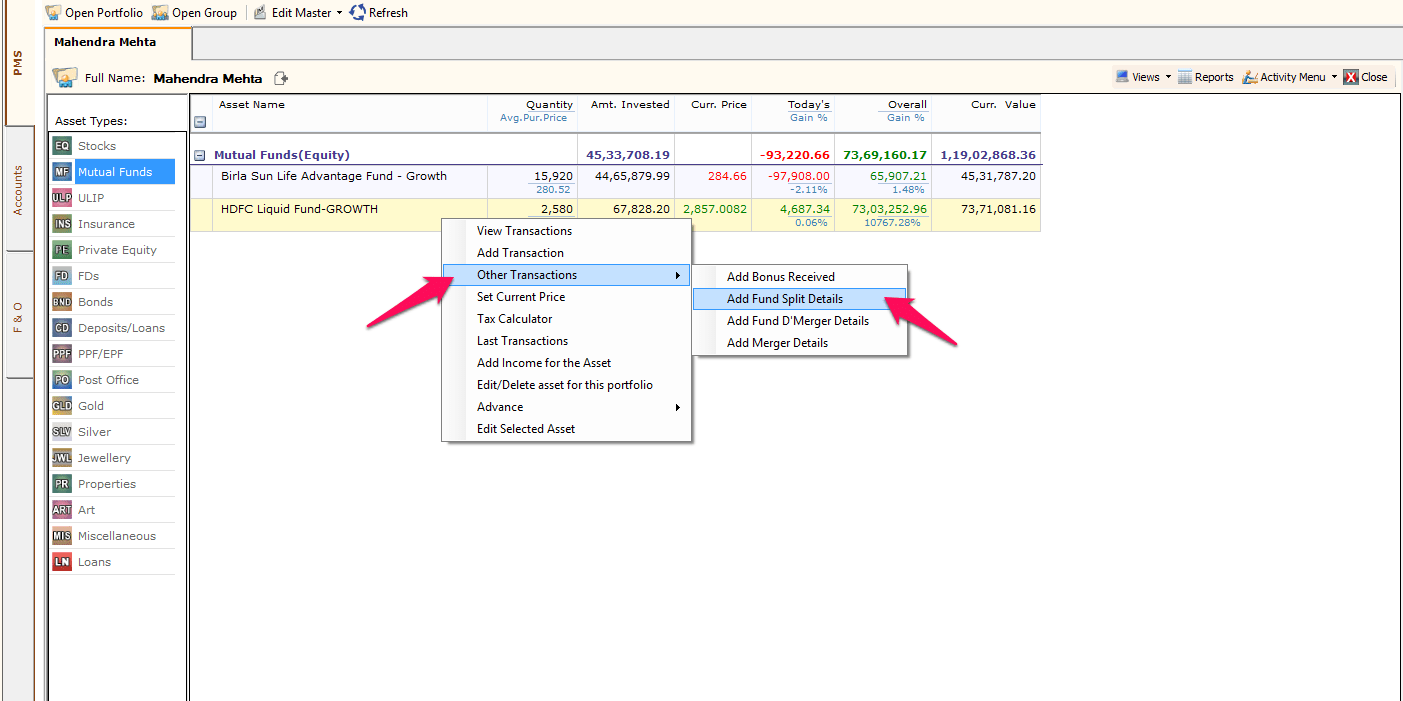Select Birla Sun Life Advantage Fund - Growth row
The width and height of the screenshot is (1403, 701).
[615, 182]
